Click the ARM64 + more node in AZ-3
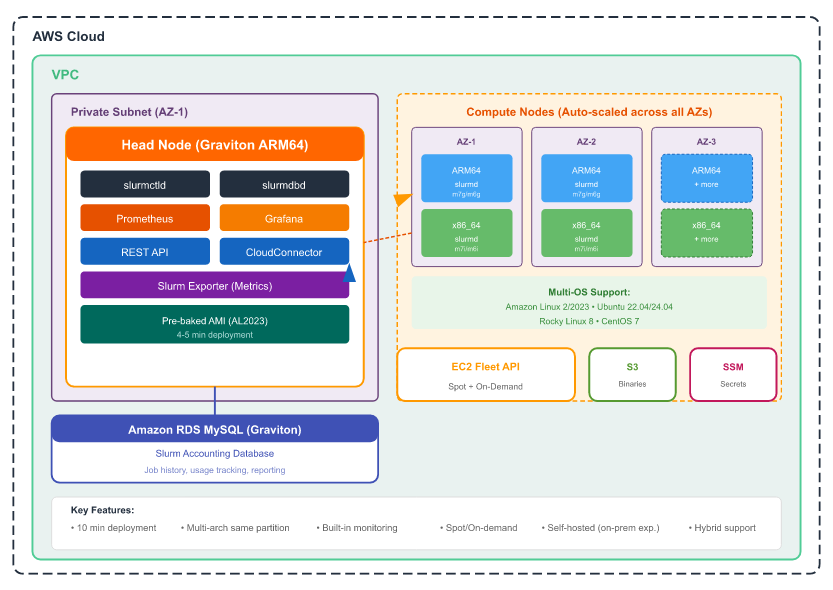Image resolution: width=833 pixels, height=590 pixels. pyautogui.click(x=707, y=178)
